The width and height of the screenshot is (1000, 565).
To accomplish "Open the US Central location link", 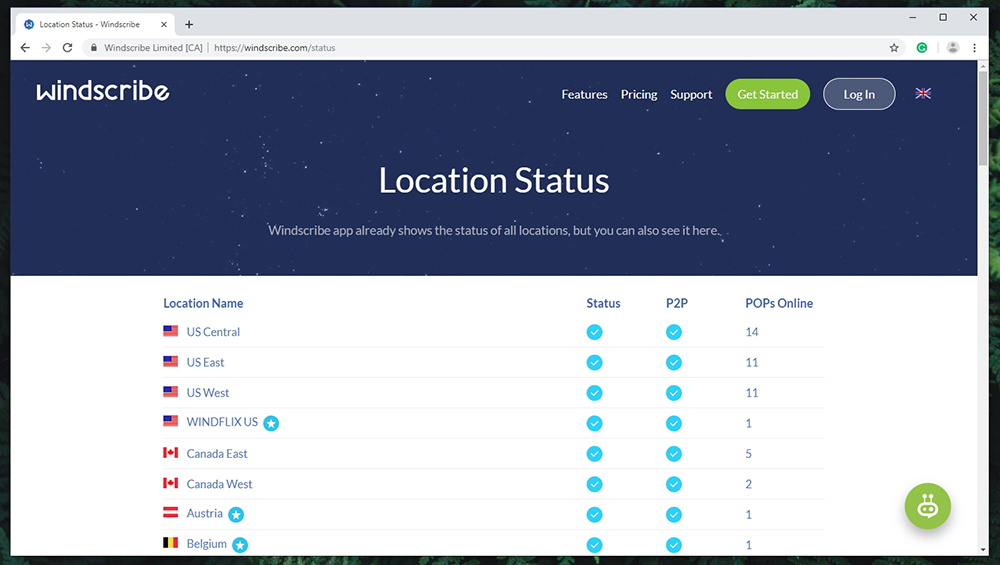I will click(x=213, y=332).
